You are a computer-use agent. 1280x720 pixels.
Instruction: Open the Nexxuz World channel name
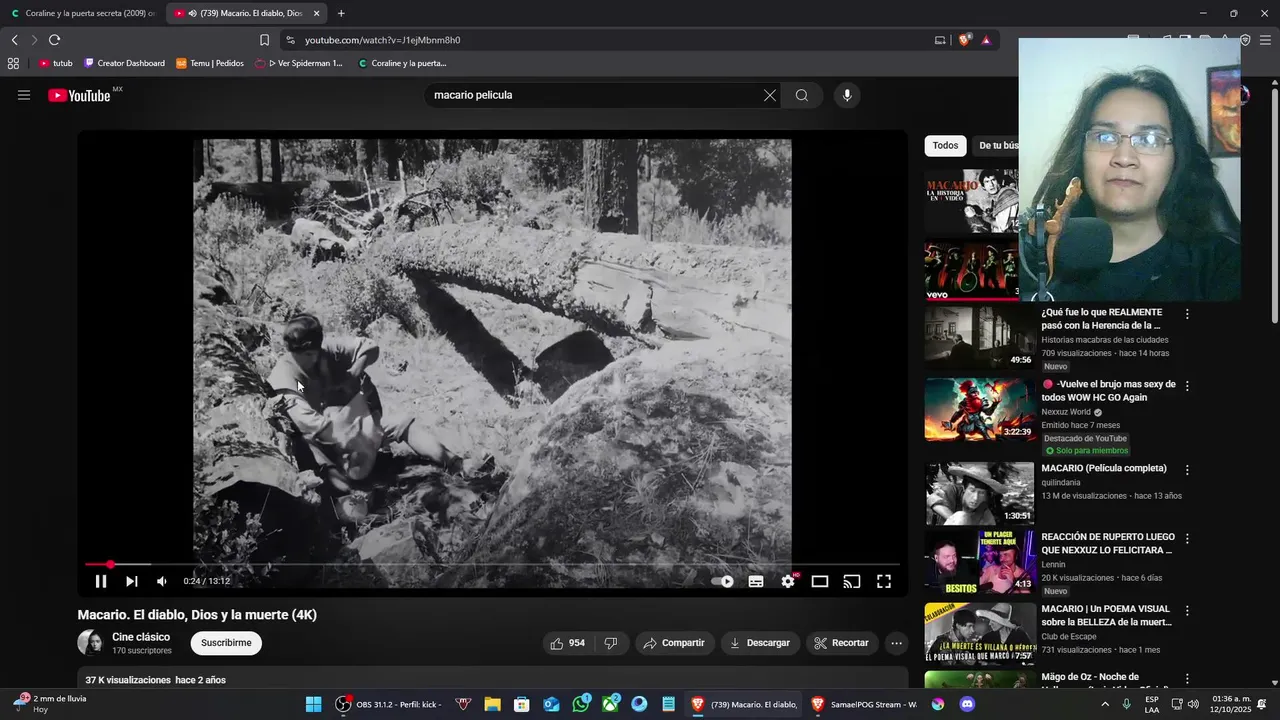pyautogui.click(x=1066, y=412)
